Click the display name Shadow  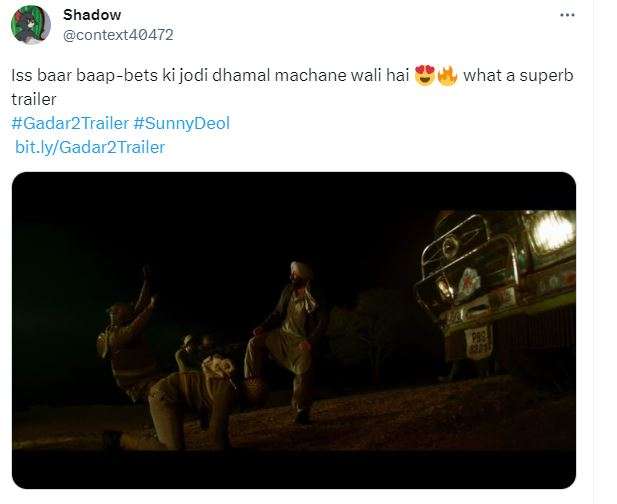click(92, 15)
